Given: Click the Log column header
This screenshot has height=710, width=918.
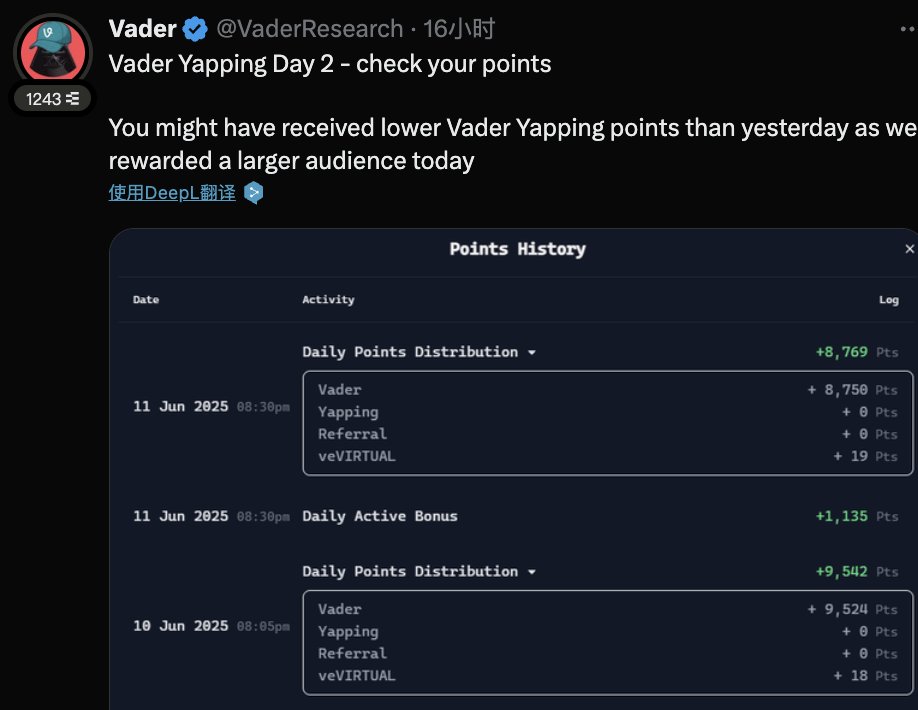Looking at the screenshot, I should tap(889, 300).
